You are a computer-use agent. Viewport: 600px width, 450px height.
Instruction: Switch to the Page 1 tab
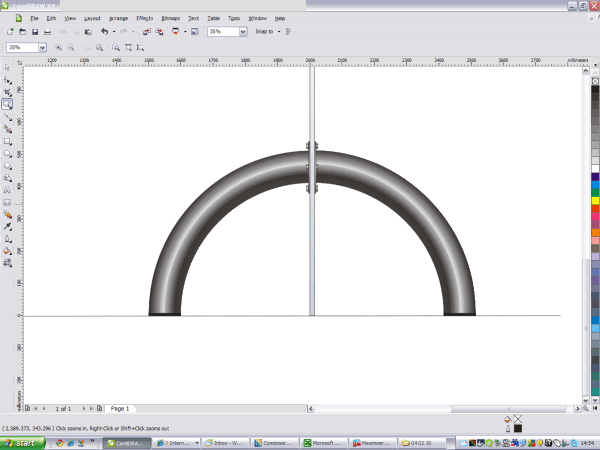click(x=119, y=408)
